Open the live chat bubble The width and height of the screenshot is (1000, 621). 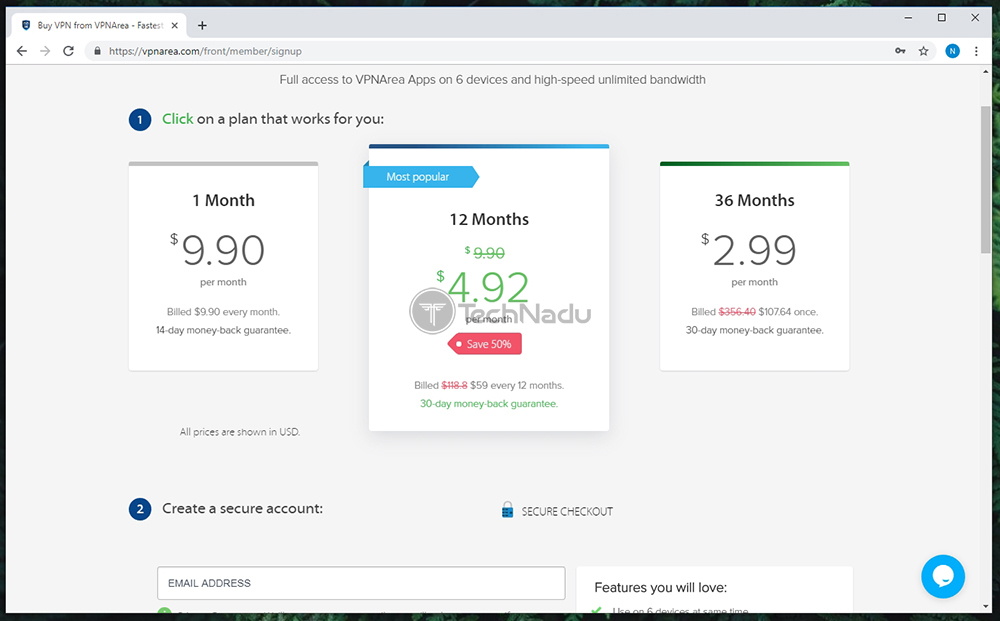coord(943,576)
